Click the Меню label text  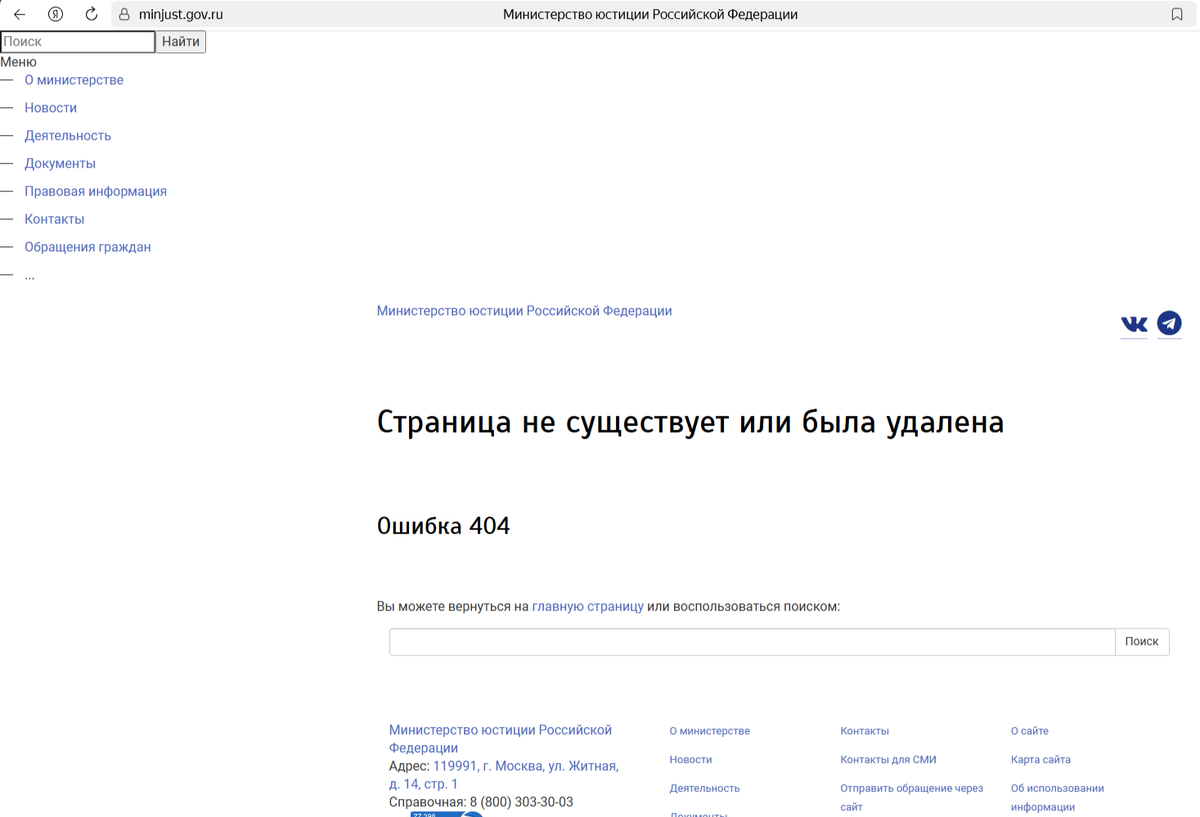[x=18, y=62]
